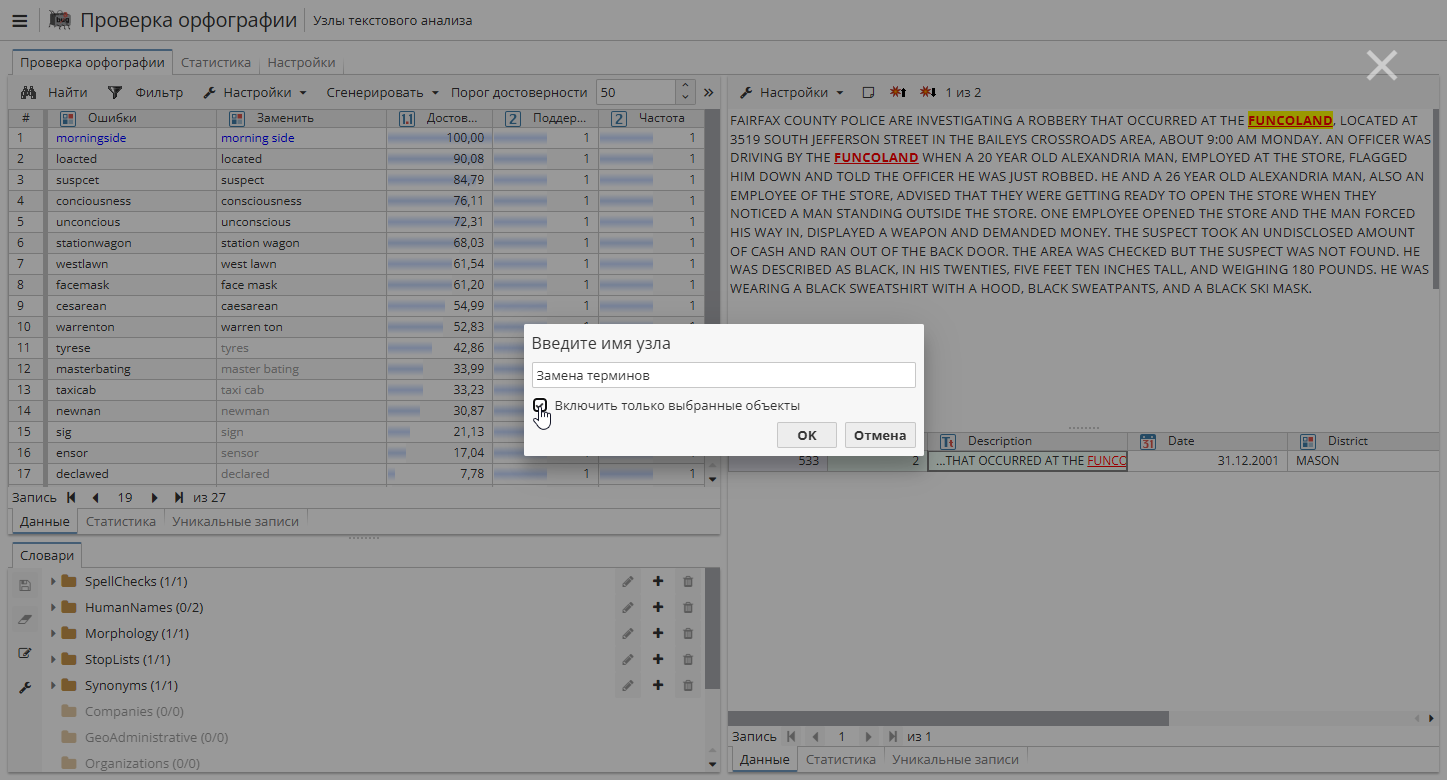The width and height of the screenshot is (1447, 780).
Task: Close the overlay with the large X
Action: click(1382, 66)
